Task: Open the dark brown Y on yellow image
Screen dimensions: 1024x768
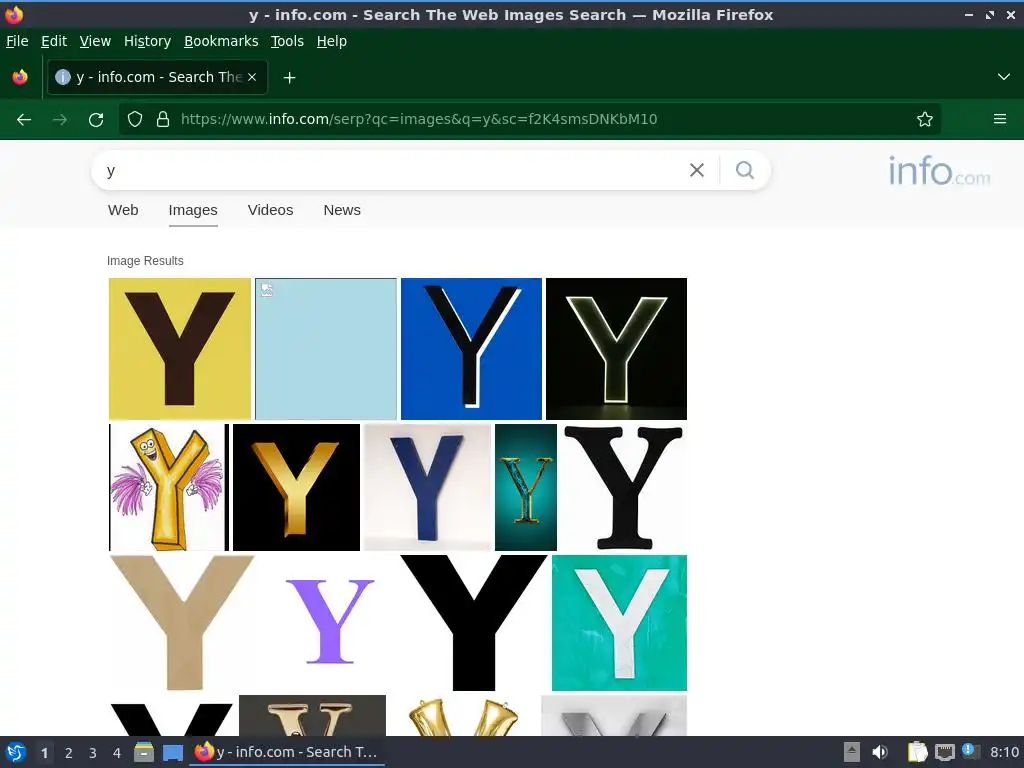Action: coord(180,349)
